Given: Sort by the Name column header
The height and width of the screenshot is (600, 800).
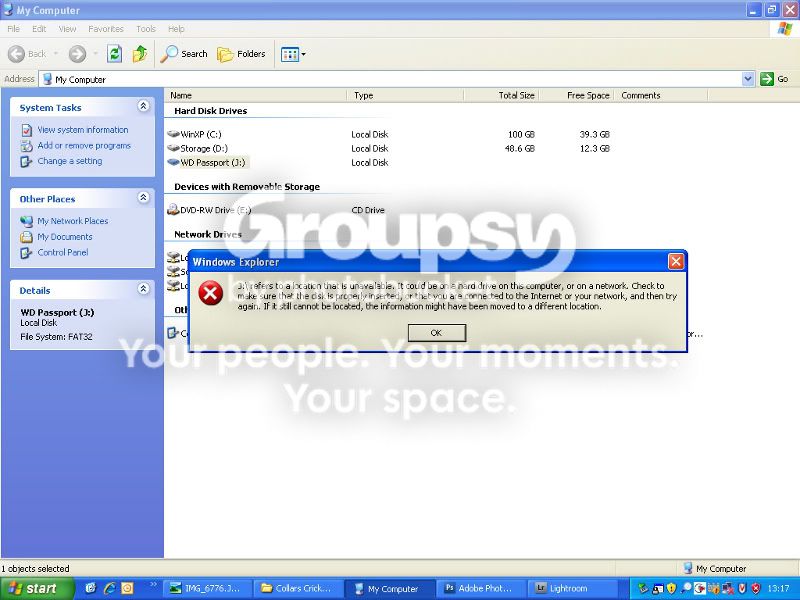Looking at the screenshot, I should coord(255,95).
